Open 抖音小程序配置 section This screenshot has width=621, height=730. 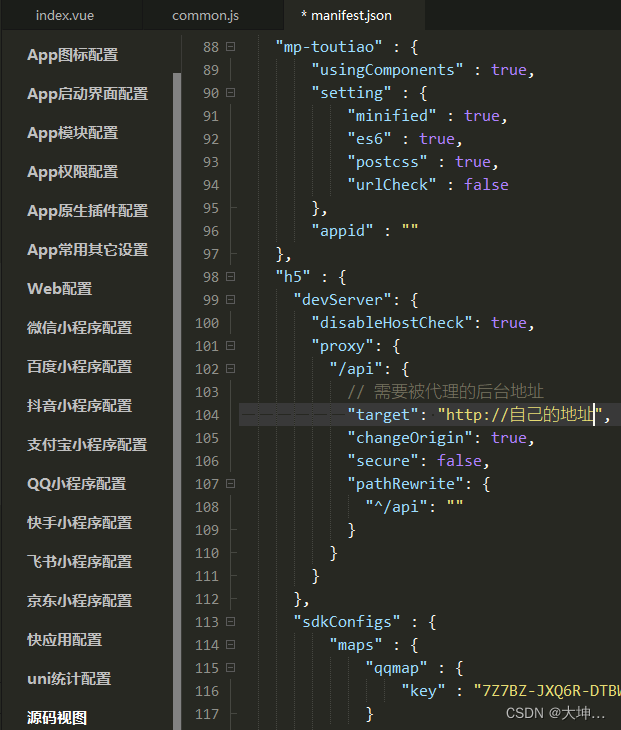[80, 406]
